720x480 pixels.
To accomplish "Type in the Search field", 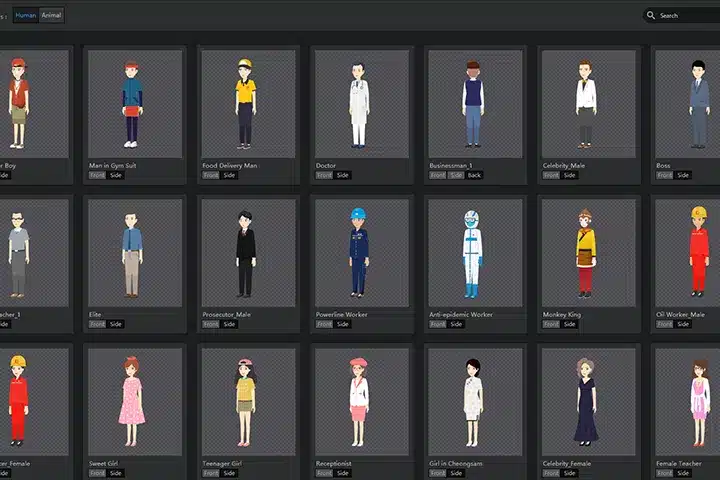I will (685, 15).
